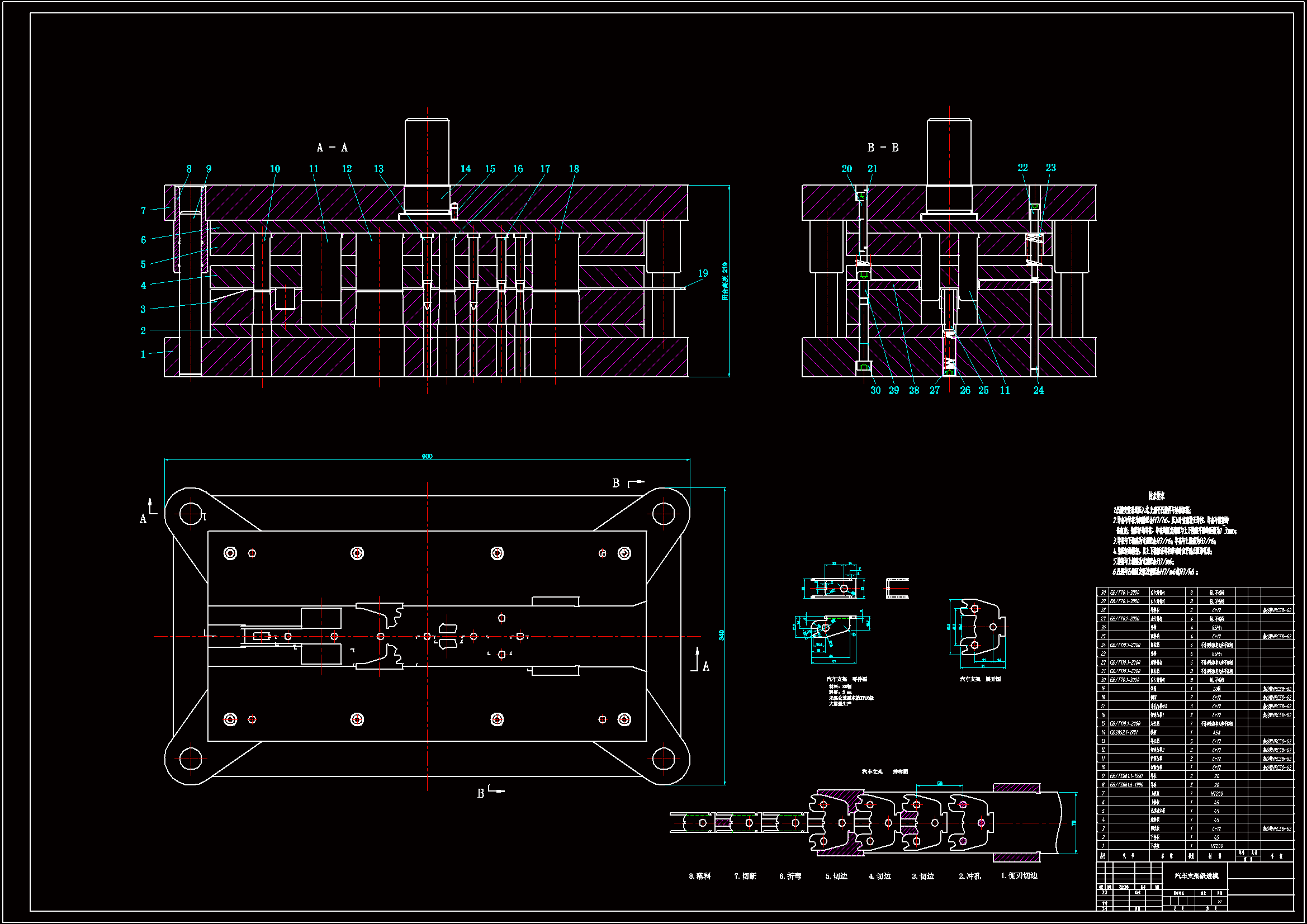The image size is (1307, 924).
Task: Click part callout number 30
Action: click(875, 390)
